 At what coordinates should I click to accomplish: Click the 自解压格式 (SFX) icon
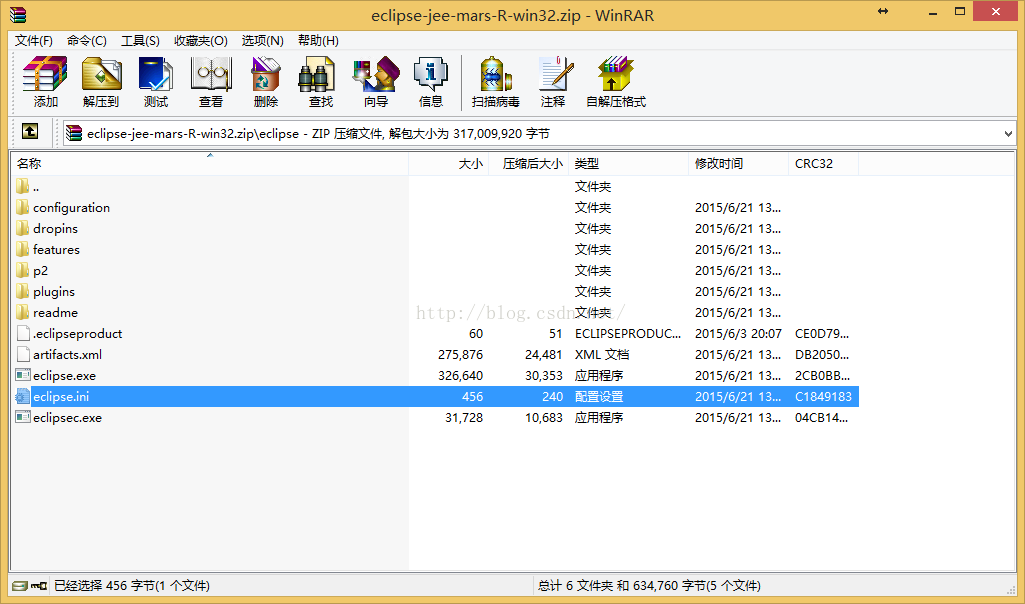click(615, 73)
